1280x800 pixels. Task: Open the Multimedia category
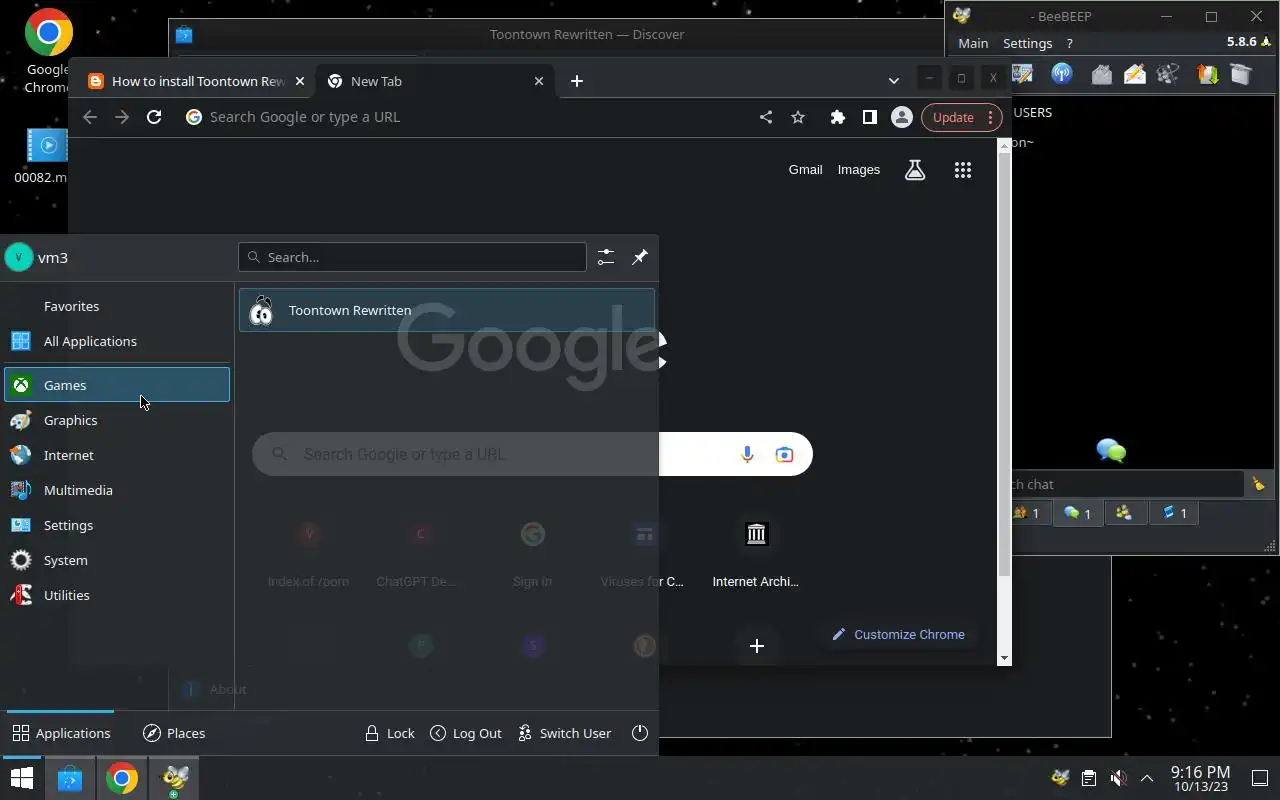click(x=117, y=490)
